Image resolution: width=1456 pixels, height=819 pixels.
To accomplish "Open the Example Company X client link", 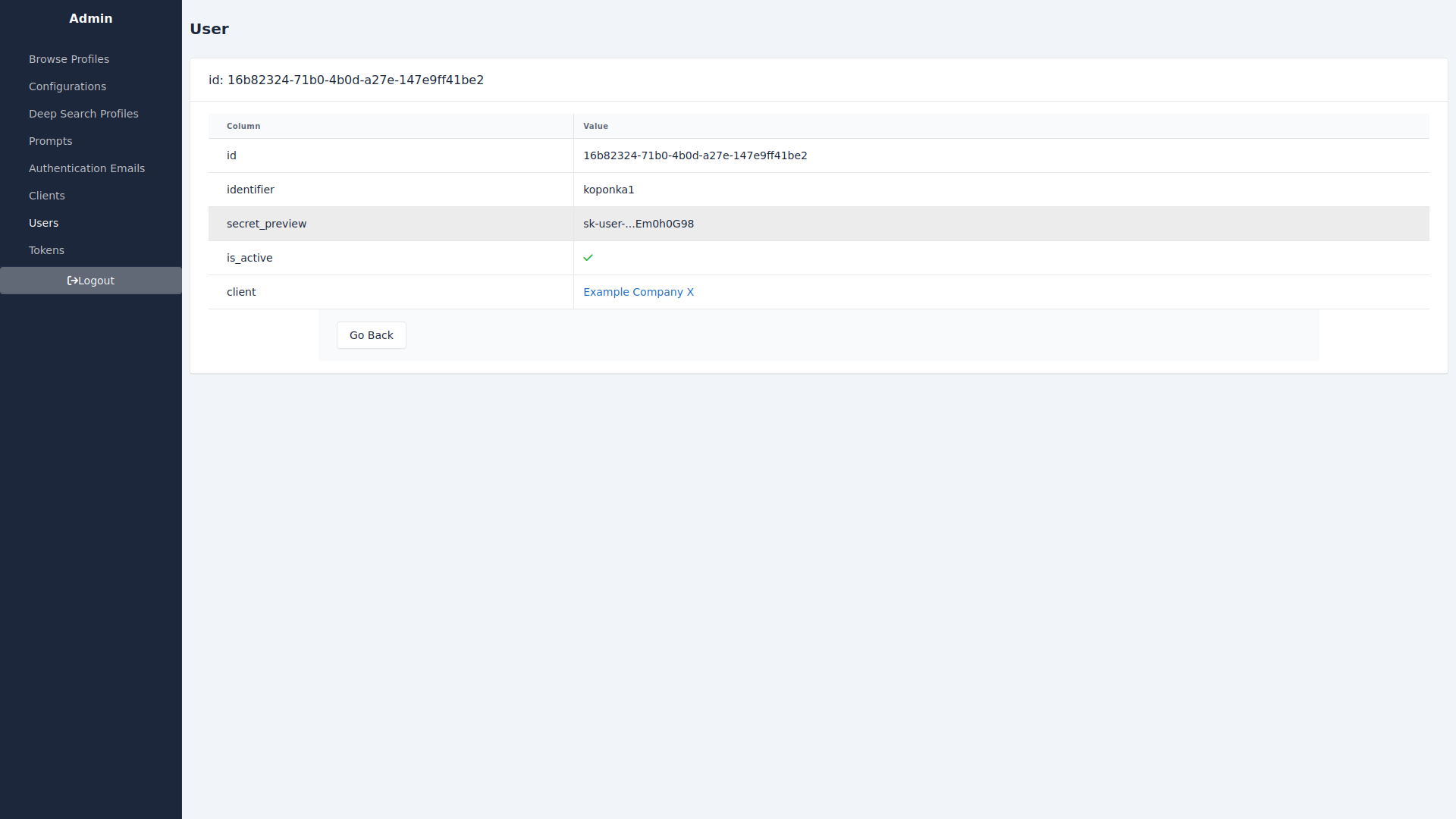I will coord(638,292).
